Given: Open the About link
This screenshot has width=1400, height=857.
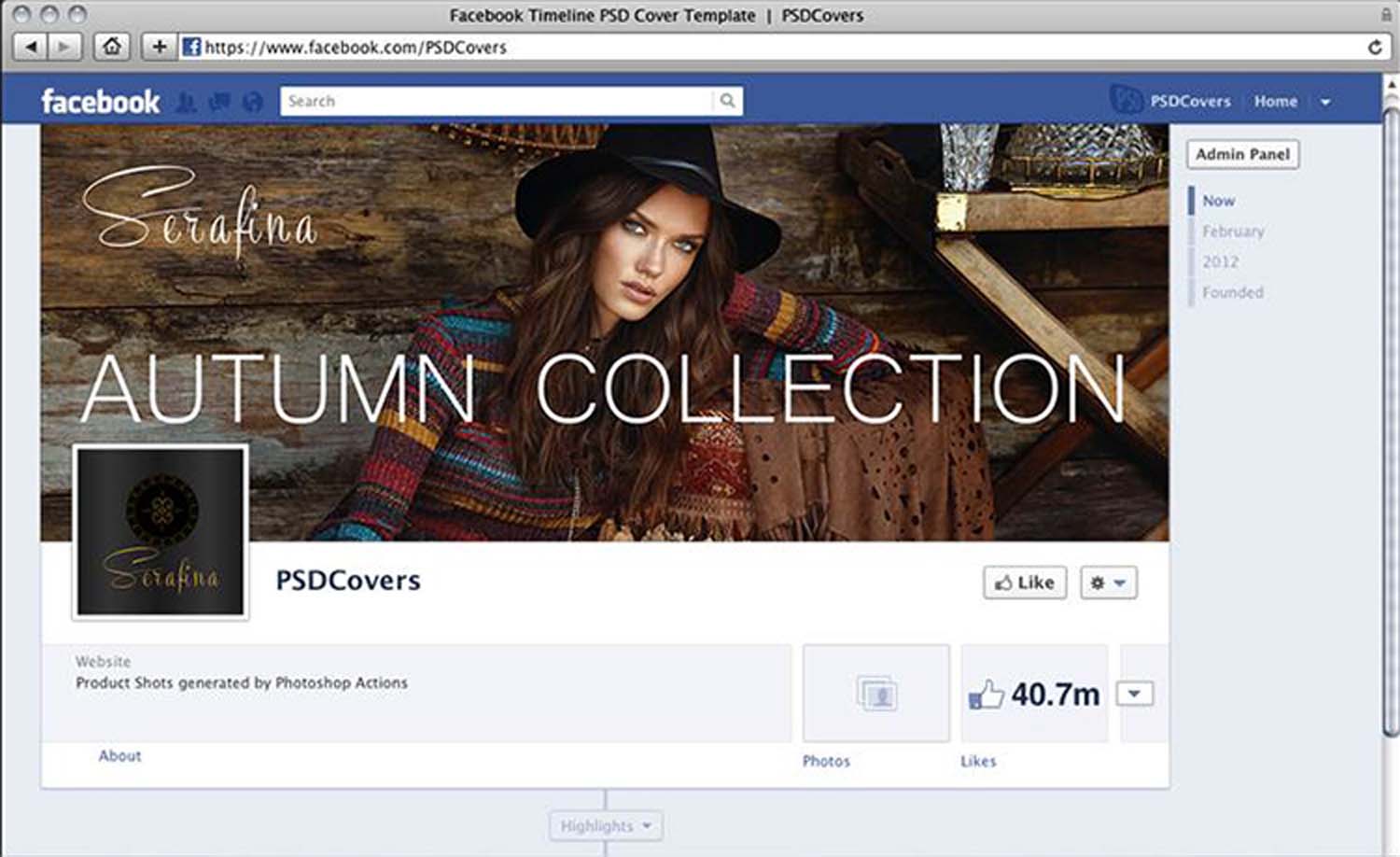Looking at the screenshot, I should click(x=119, y=755).
